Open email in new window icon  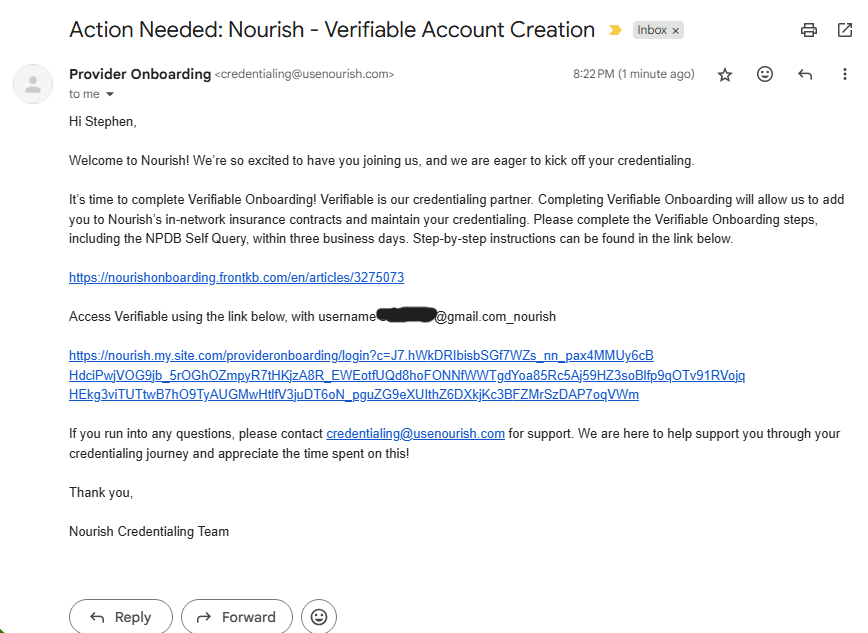(845, 30)
